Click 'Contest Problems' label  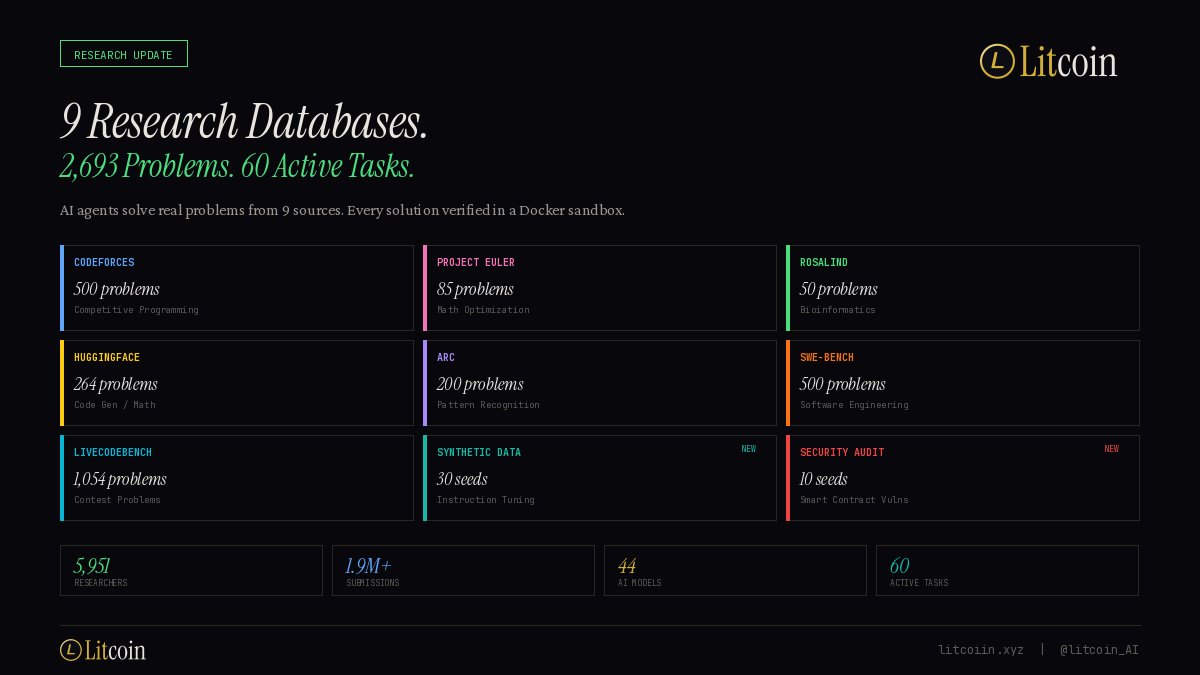[x=117, y=500]
